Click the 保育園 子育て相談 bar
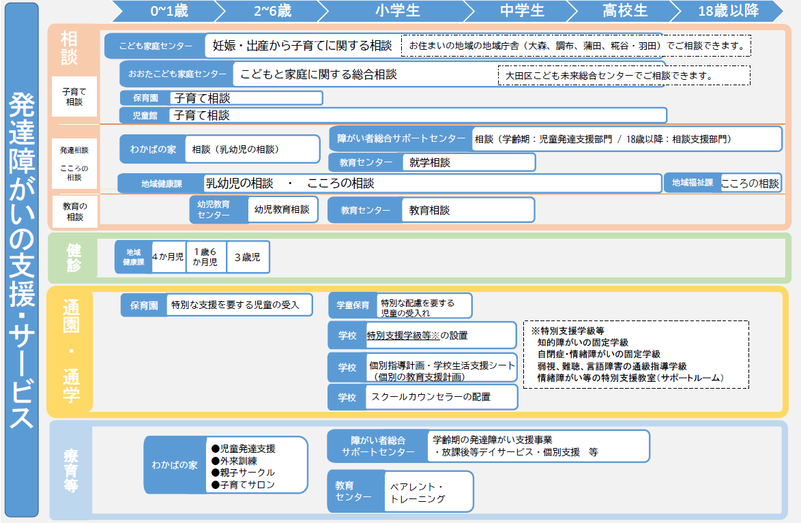 (221, 98)
